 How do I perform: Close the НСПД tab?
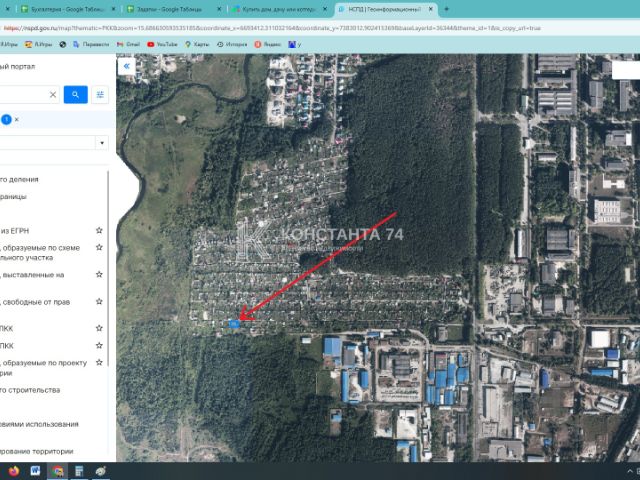(x=430, y=9)
